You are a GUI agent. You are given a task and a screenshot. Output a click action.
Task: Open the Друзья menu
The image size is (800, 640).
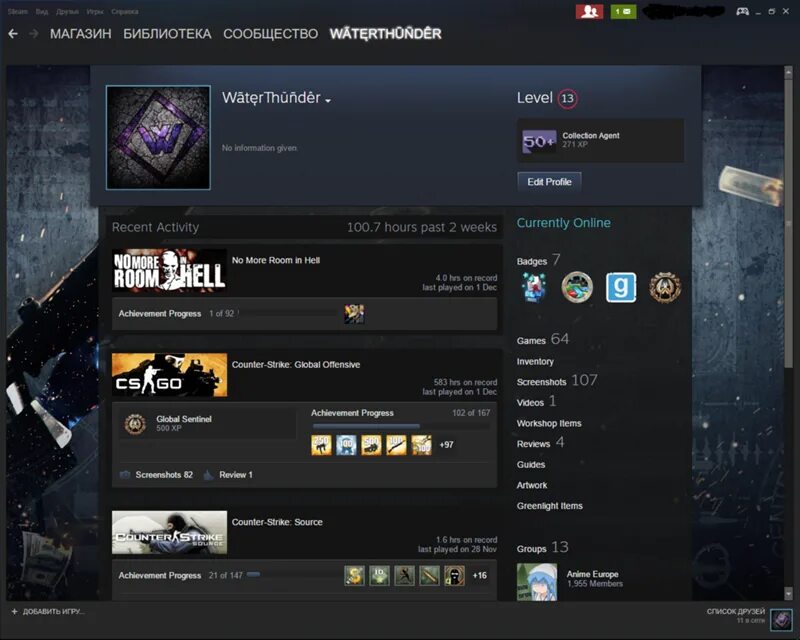pos(67,11)
